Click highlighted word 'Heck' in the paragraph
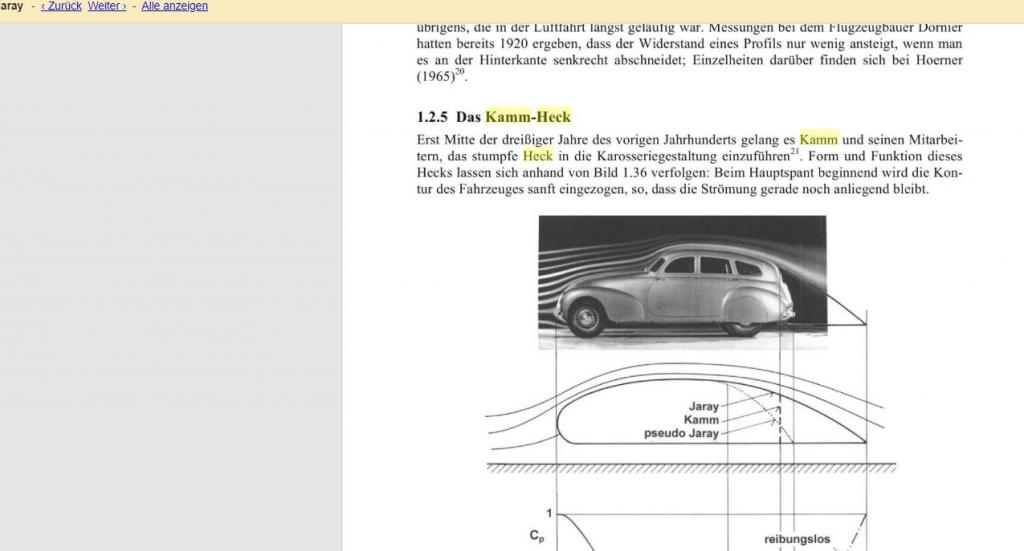1024x551 pixels. (x=537, y=156)
